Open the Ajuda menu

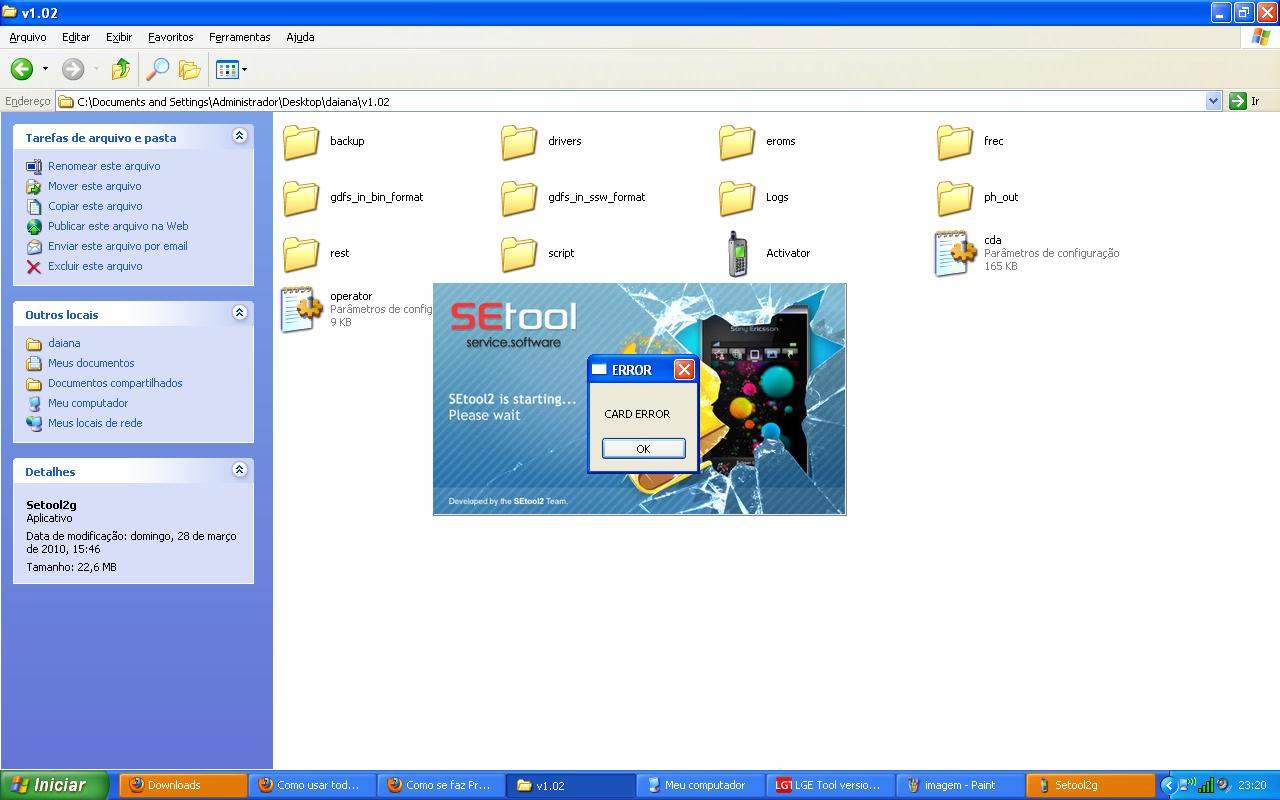pos(300,37)
